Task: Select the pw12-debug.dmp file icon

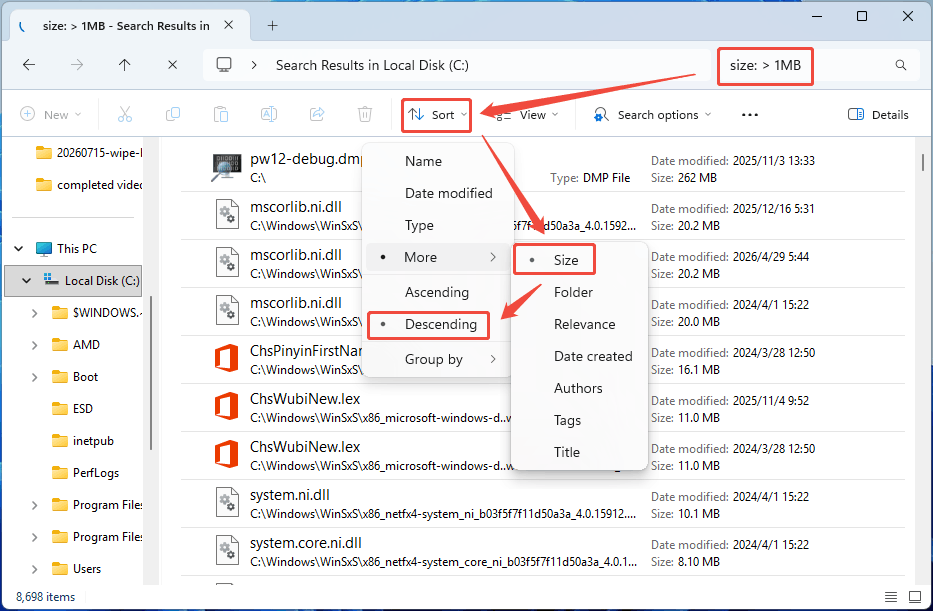Action: [x=227, y=168]
